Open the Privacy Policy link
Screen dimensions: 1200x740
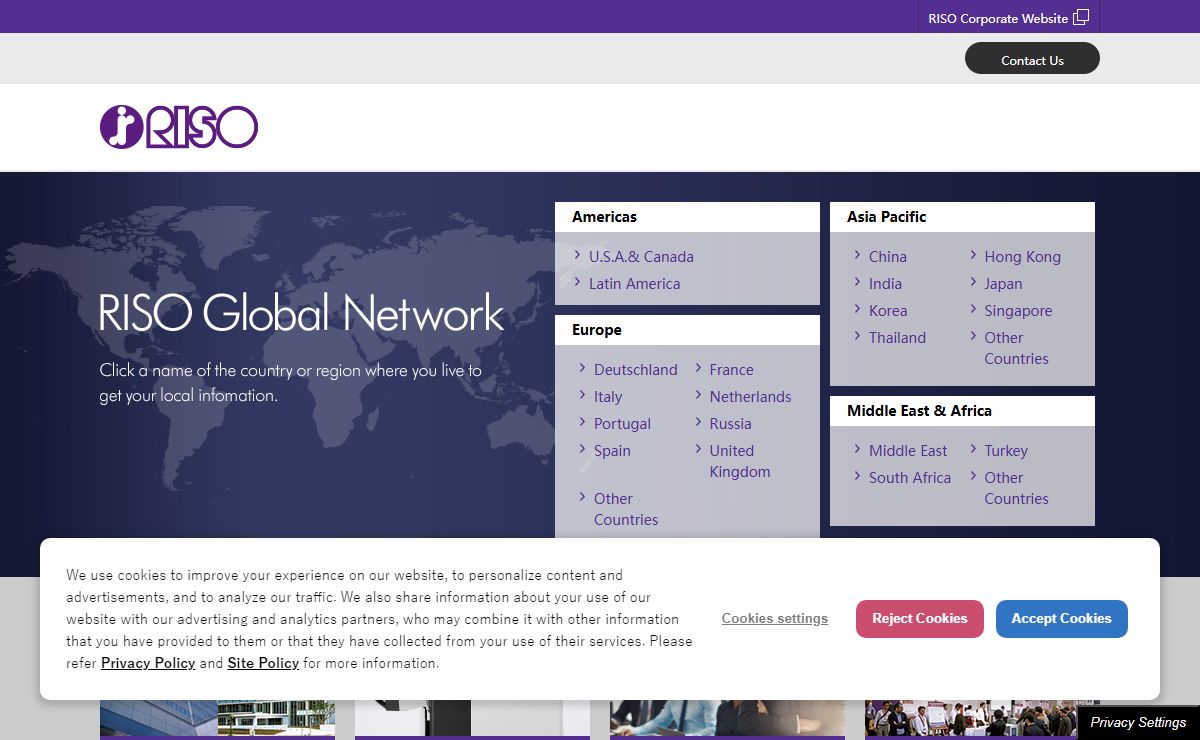click(148, 663)
